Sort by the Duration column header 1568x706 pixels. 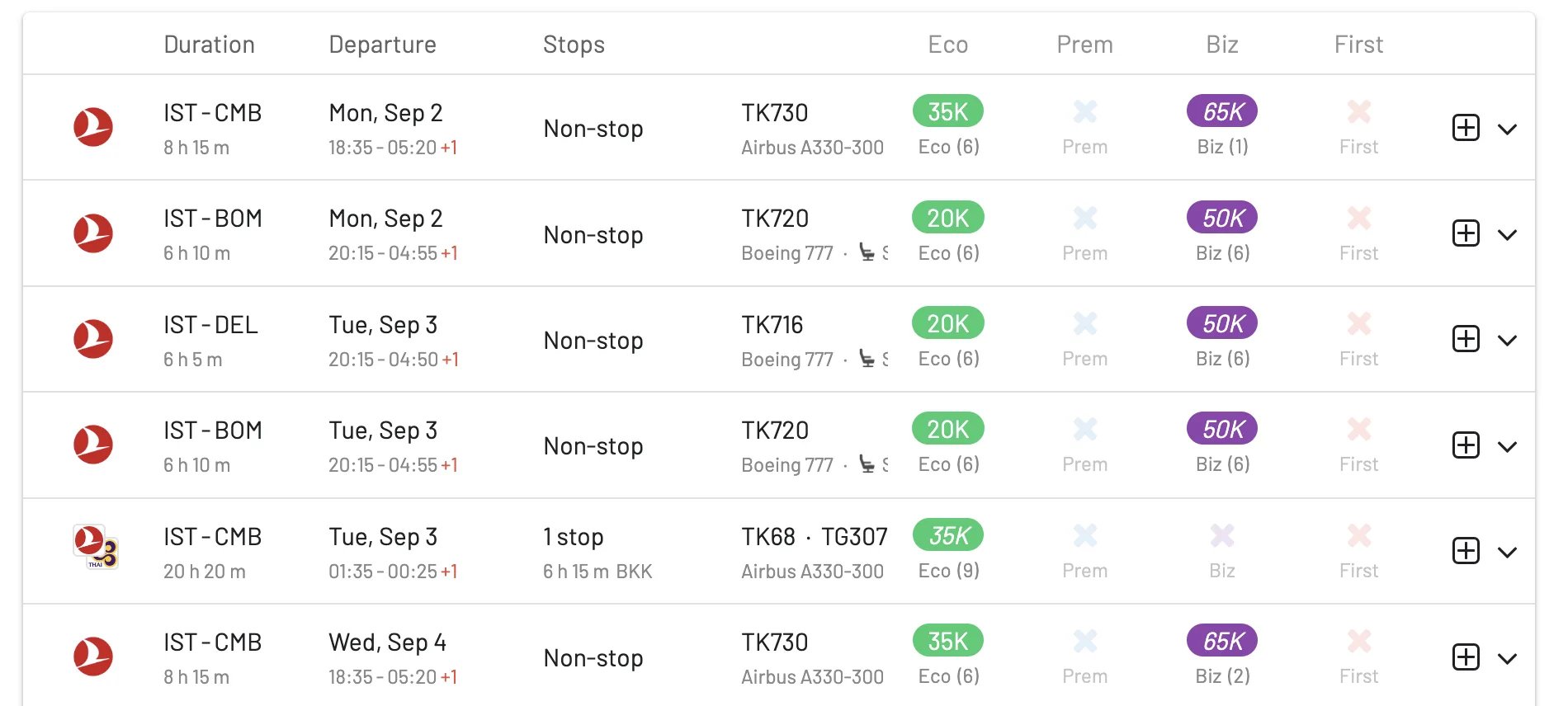(x=210, y=45)
